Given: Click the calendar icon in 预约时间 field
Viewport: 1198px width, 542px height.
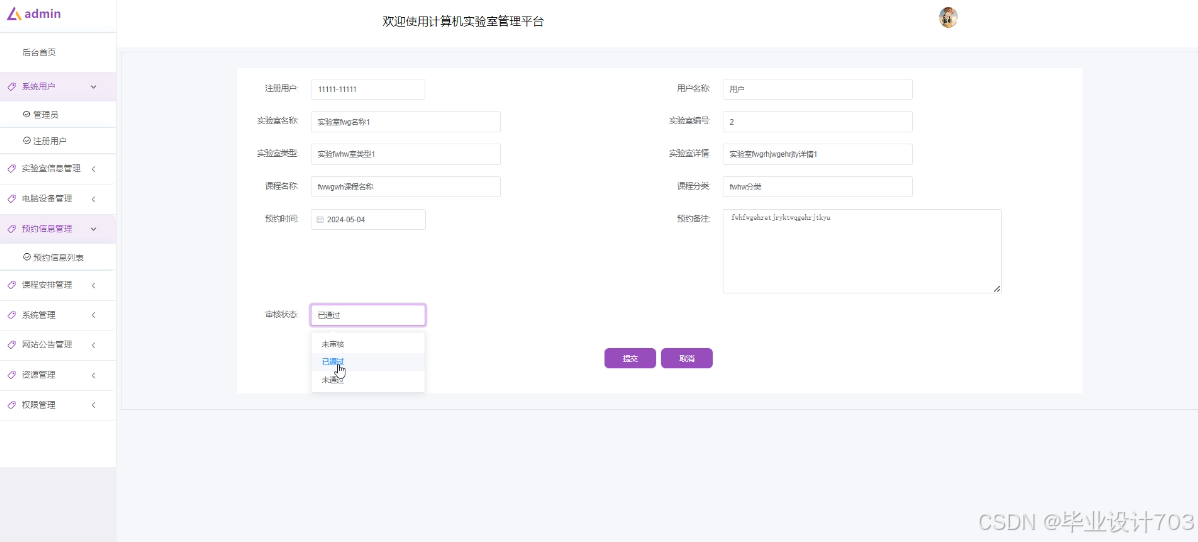Looking at the screenshot, I should pyautogui.click(x=320, y=219).
